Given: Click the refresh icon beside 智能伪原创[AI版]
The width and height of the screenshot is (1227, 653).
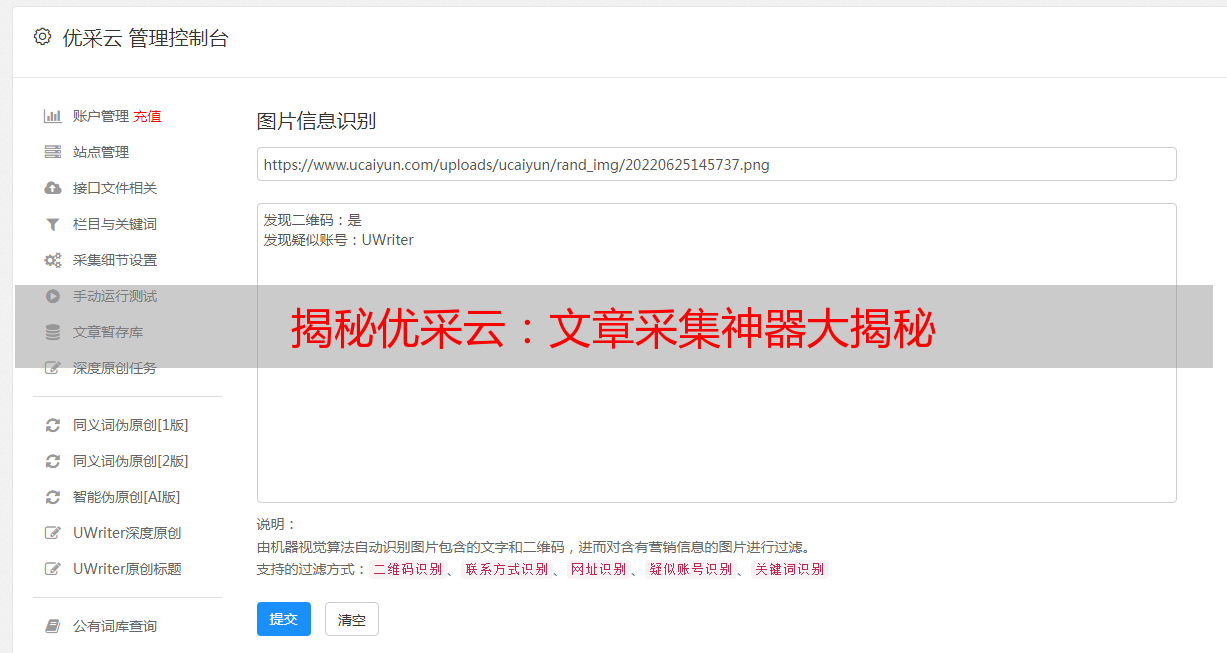Looking at the screenshot, I should [x=53, y=497].
